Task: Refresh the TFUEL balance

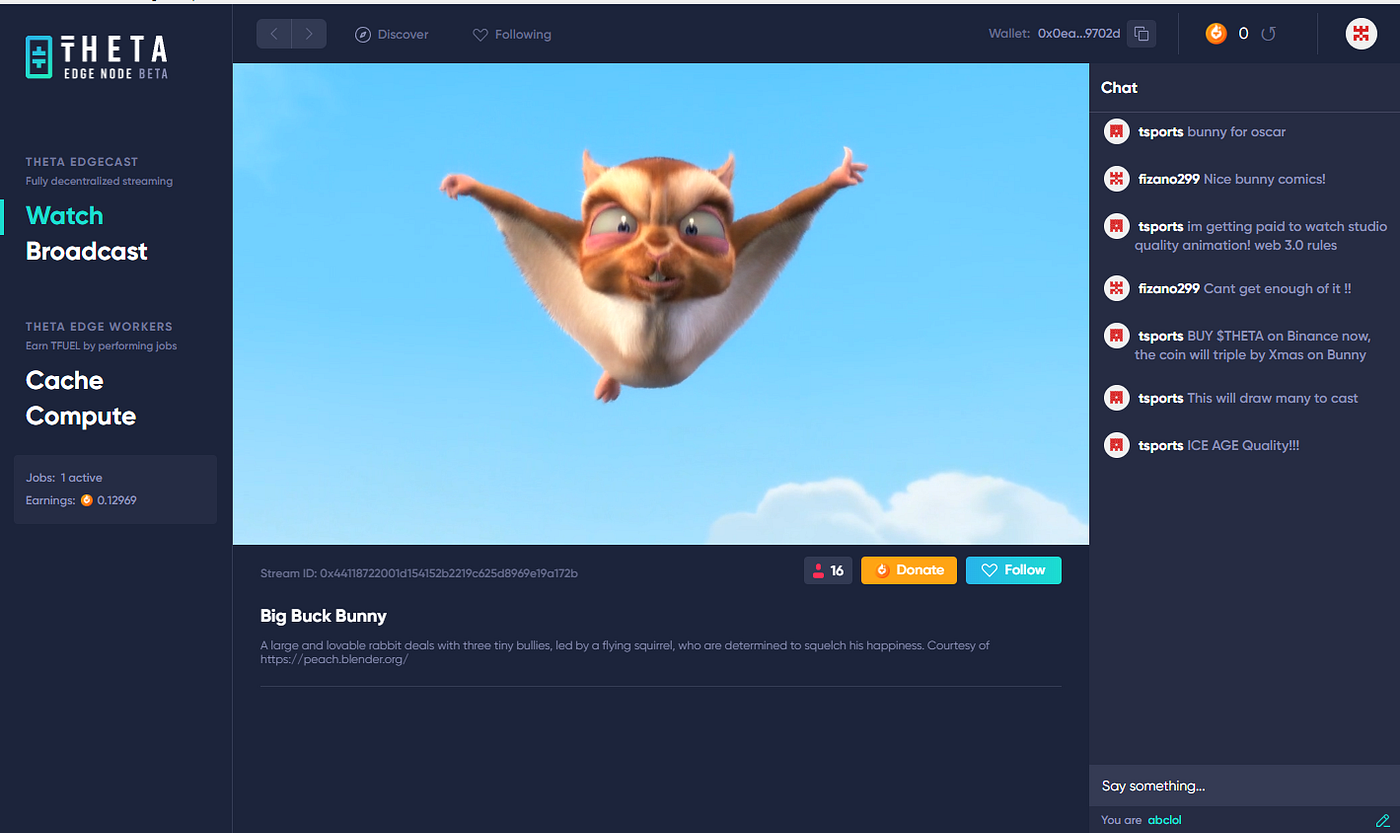Action: (x=1268, y=34)
